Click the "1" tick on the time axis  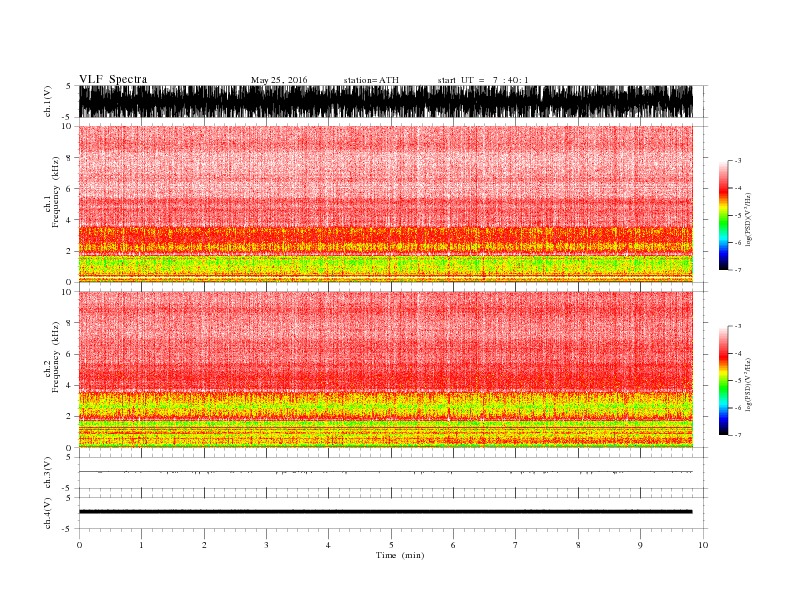141,545
